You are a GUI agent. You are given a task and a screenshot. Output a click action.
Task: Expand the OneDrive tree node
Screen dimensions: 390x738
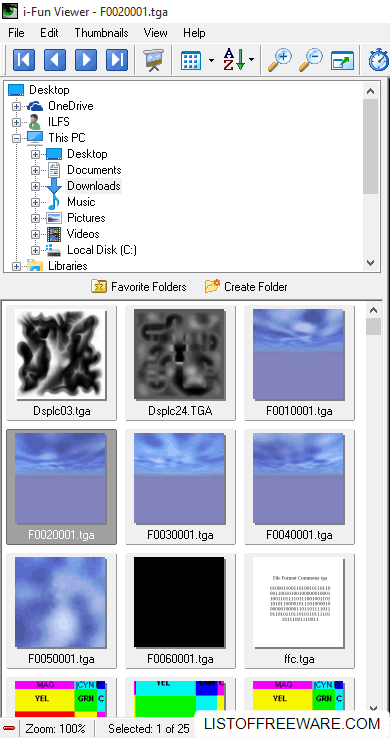pos(16,106)
